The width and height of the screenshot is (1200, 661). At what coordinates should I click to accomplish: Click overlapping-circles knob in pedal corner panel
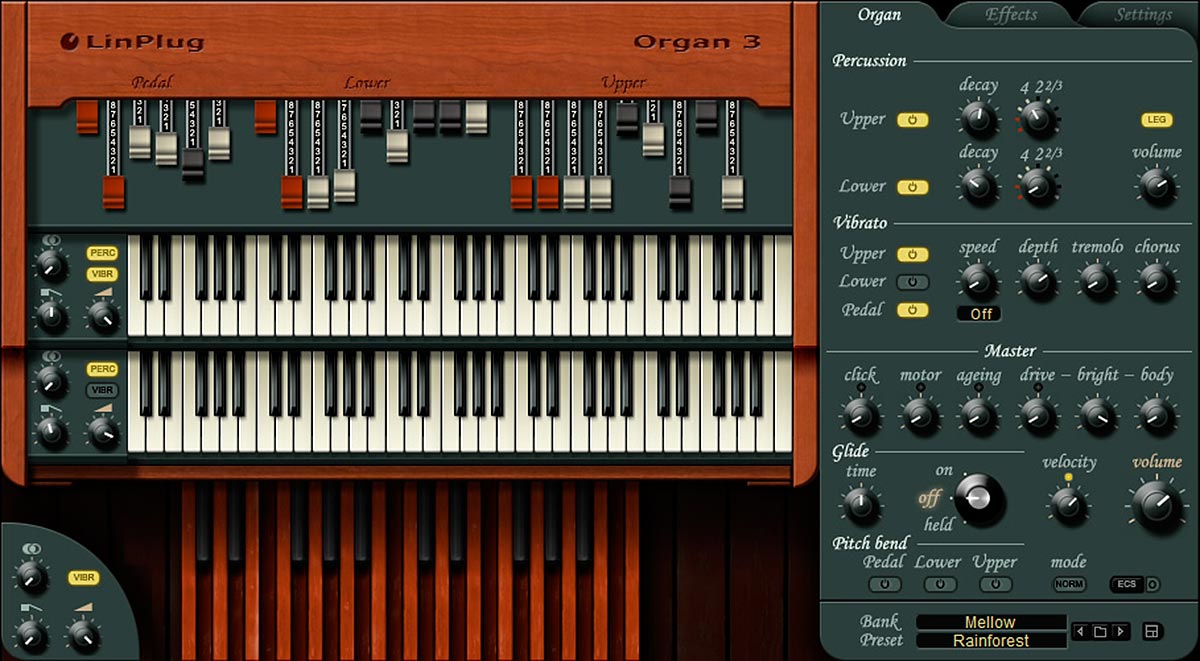tap(31, 575)
